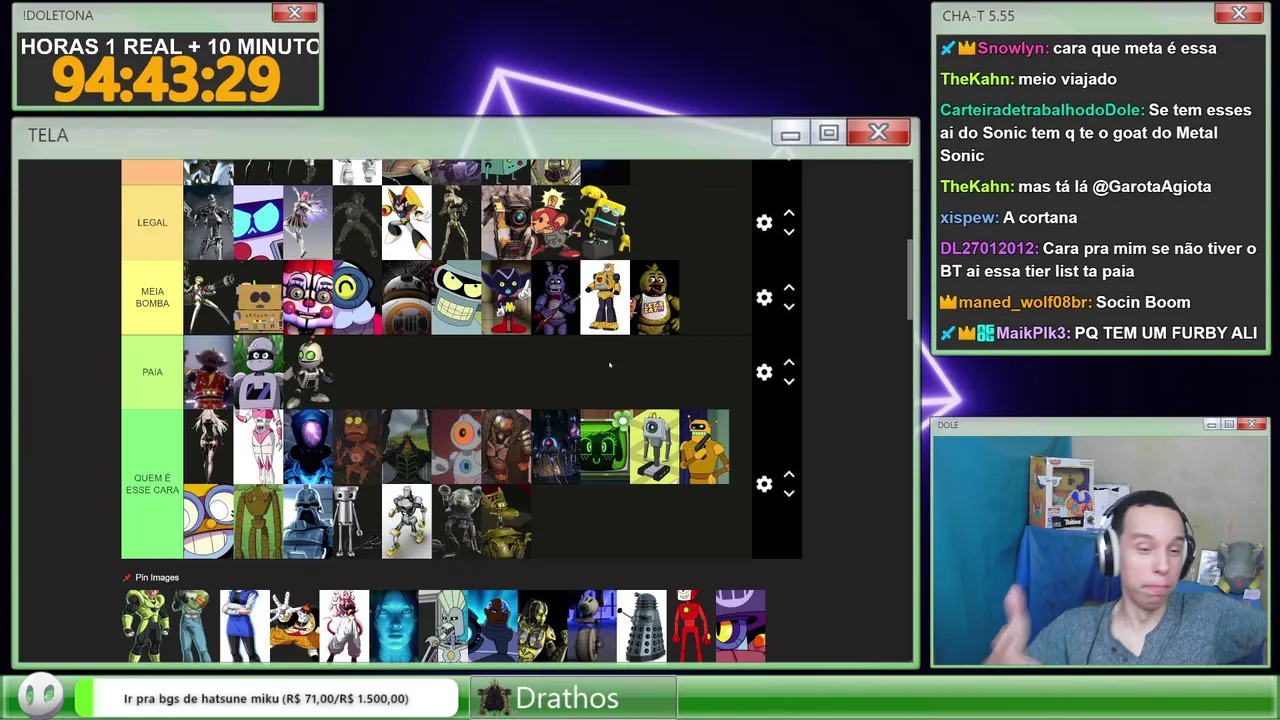Move the PAIA tier down
Viewport: 1280px width, 720px height.
(x=789, y=381)
